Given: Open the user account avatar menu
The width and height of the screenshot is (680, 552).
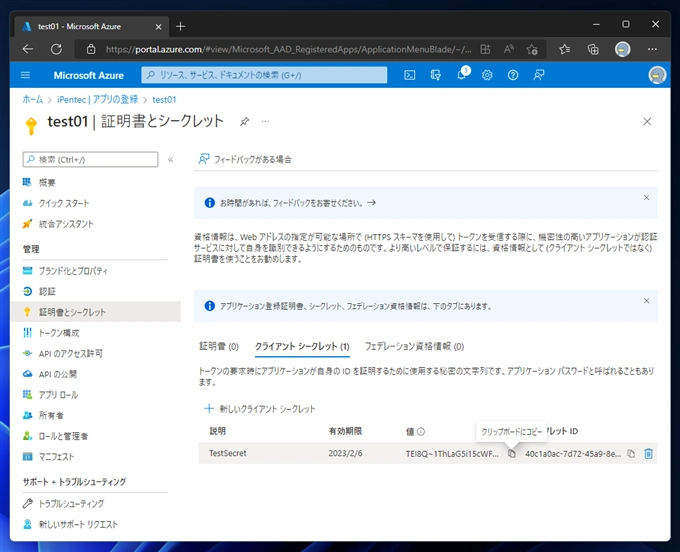Looking at the screenshot, I should 656,75.
